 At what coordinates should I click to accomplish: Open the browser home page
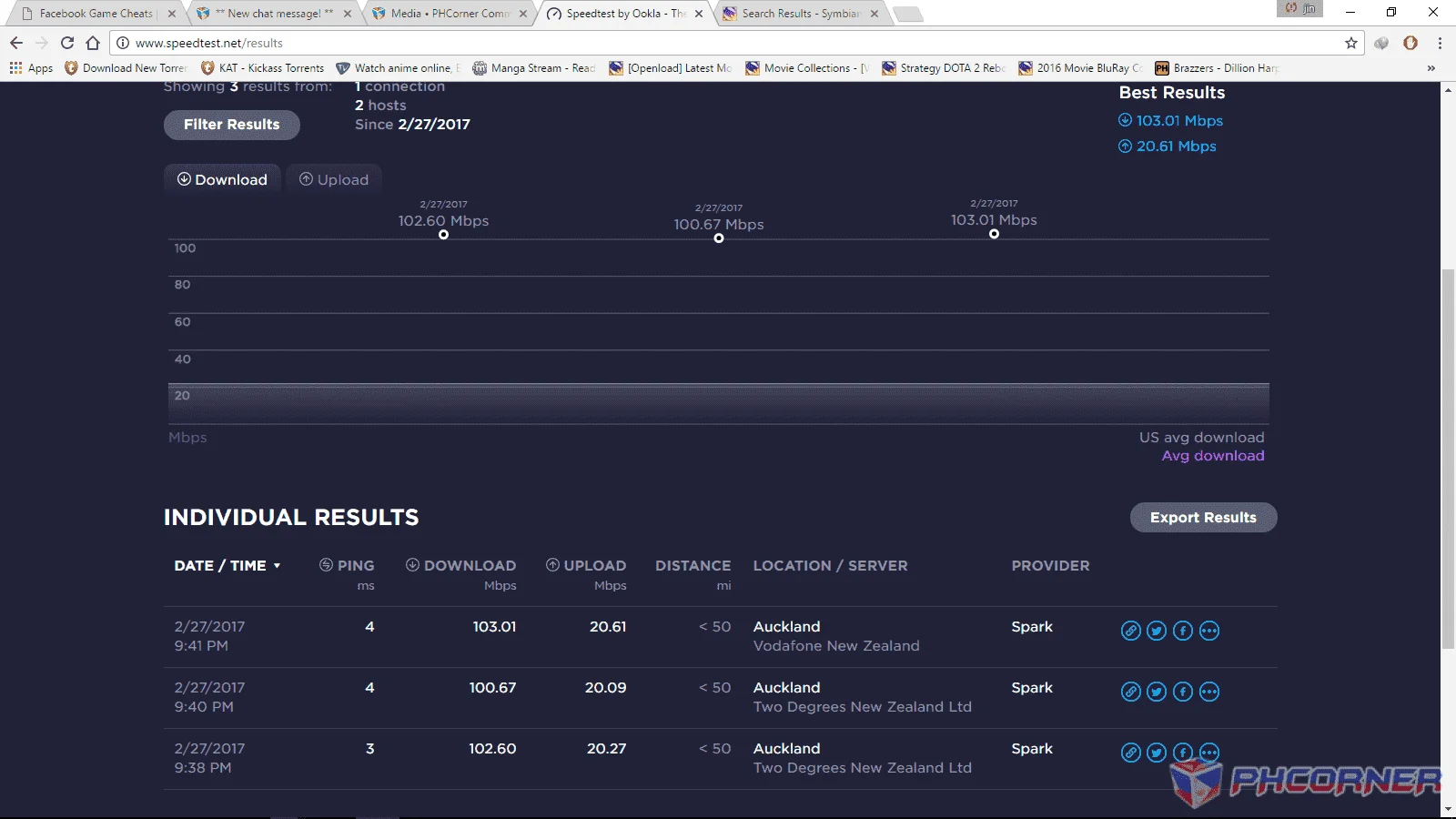(x=93, y=43)
